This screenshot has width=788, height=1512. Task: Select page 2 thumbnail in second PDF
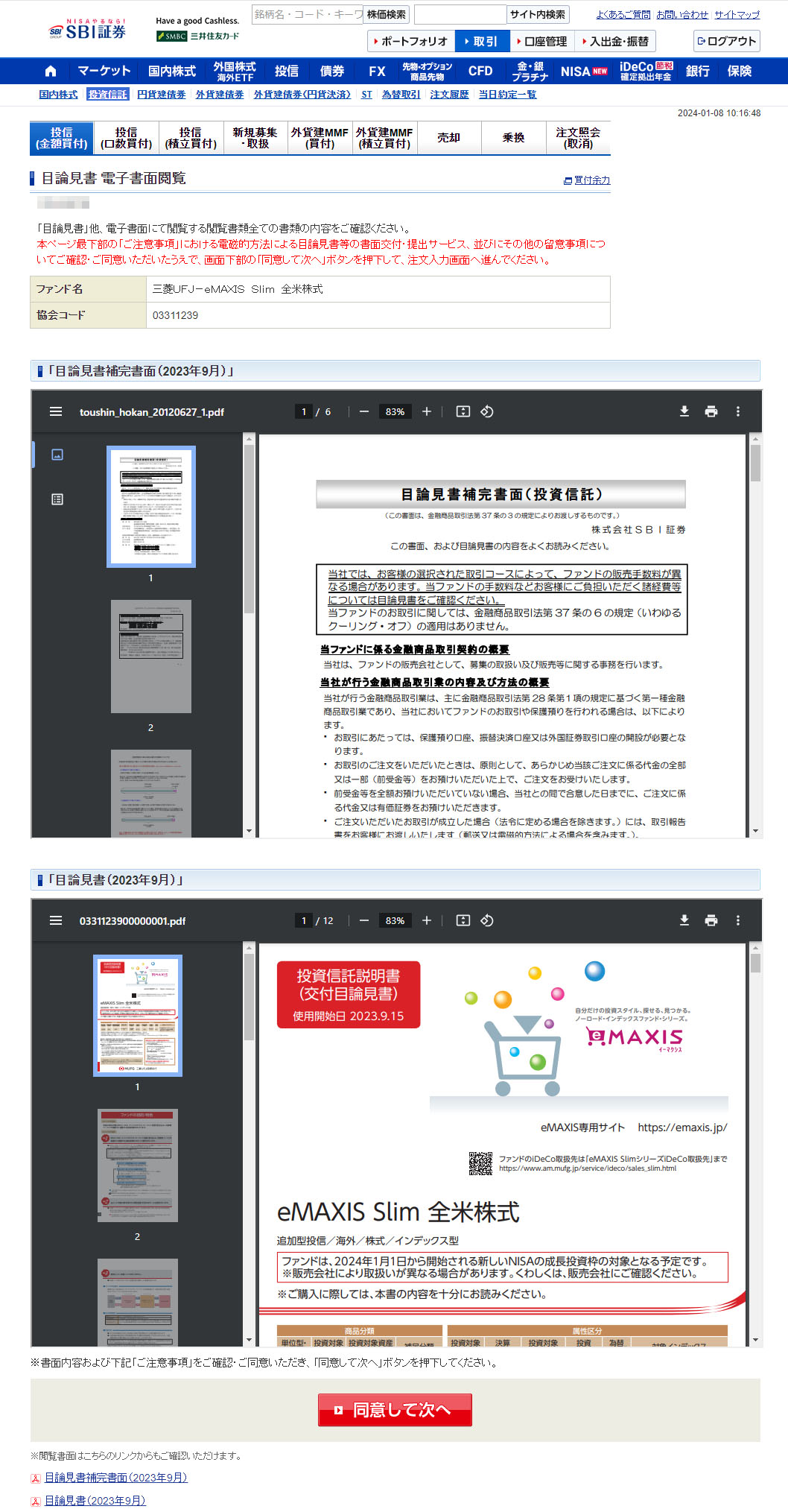click(x=137, y=1165)
